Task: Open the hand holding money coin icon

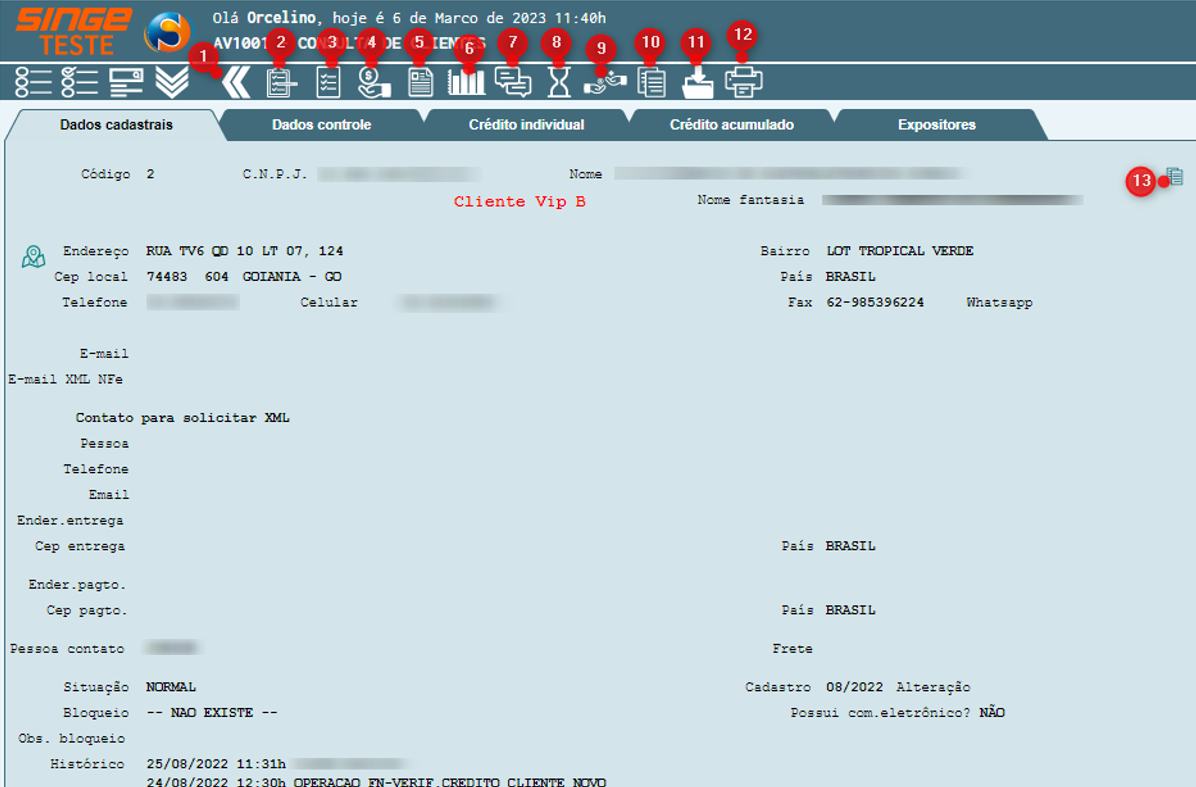Action: click(374, 82)
